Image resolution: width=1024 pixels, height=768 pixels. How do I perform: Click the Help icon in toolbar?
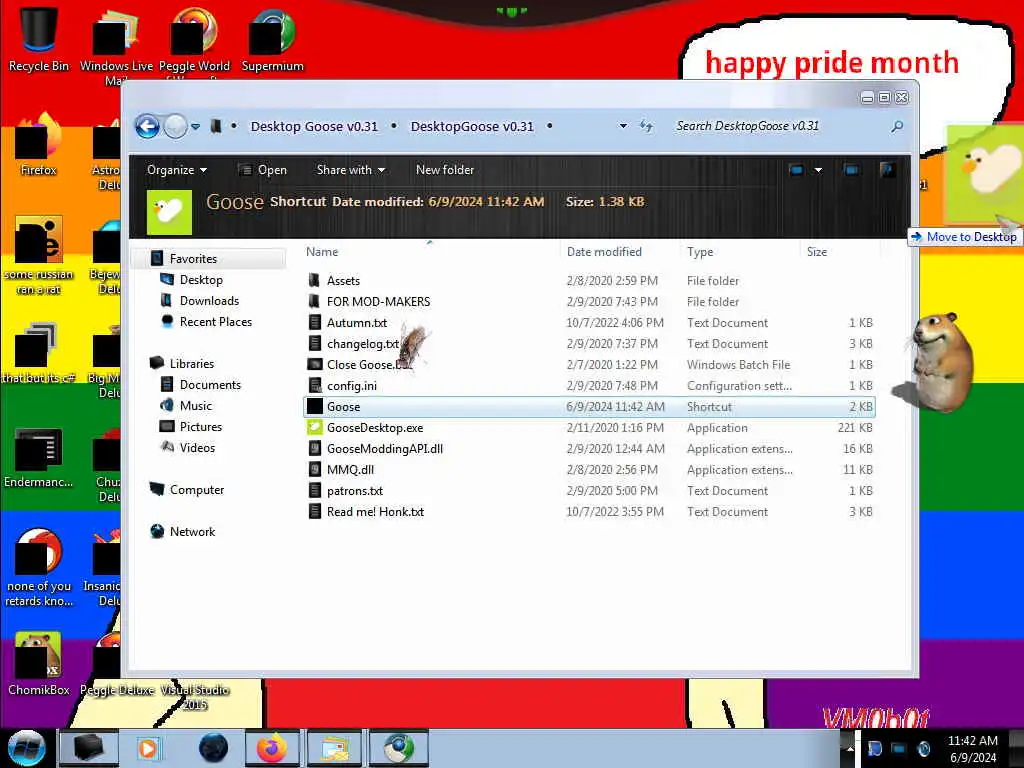click(887, 170)
